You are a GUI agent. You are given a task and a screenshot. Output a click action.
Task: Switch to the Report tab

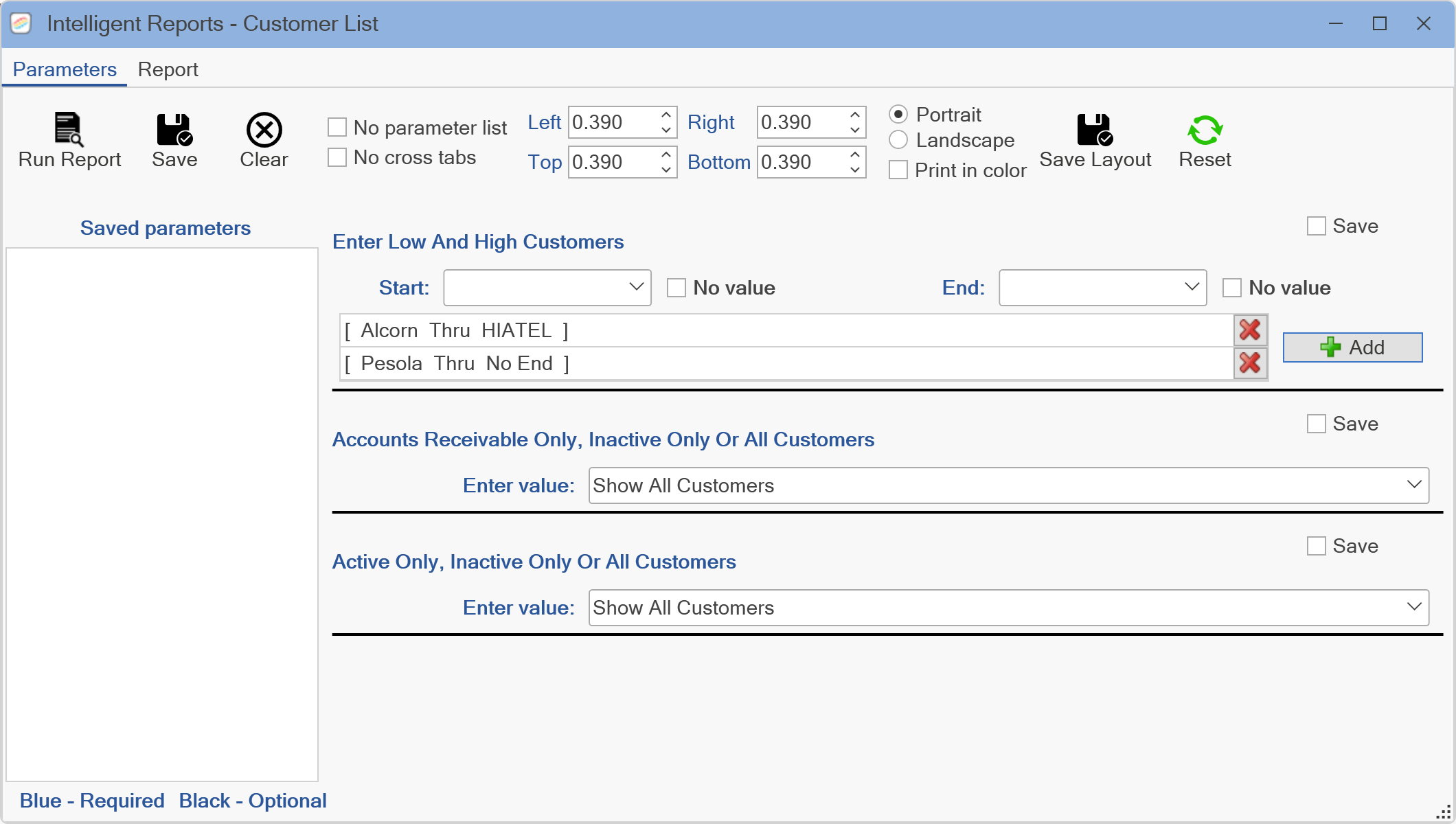coord(168,69)
